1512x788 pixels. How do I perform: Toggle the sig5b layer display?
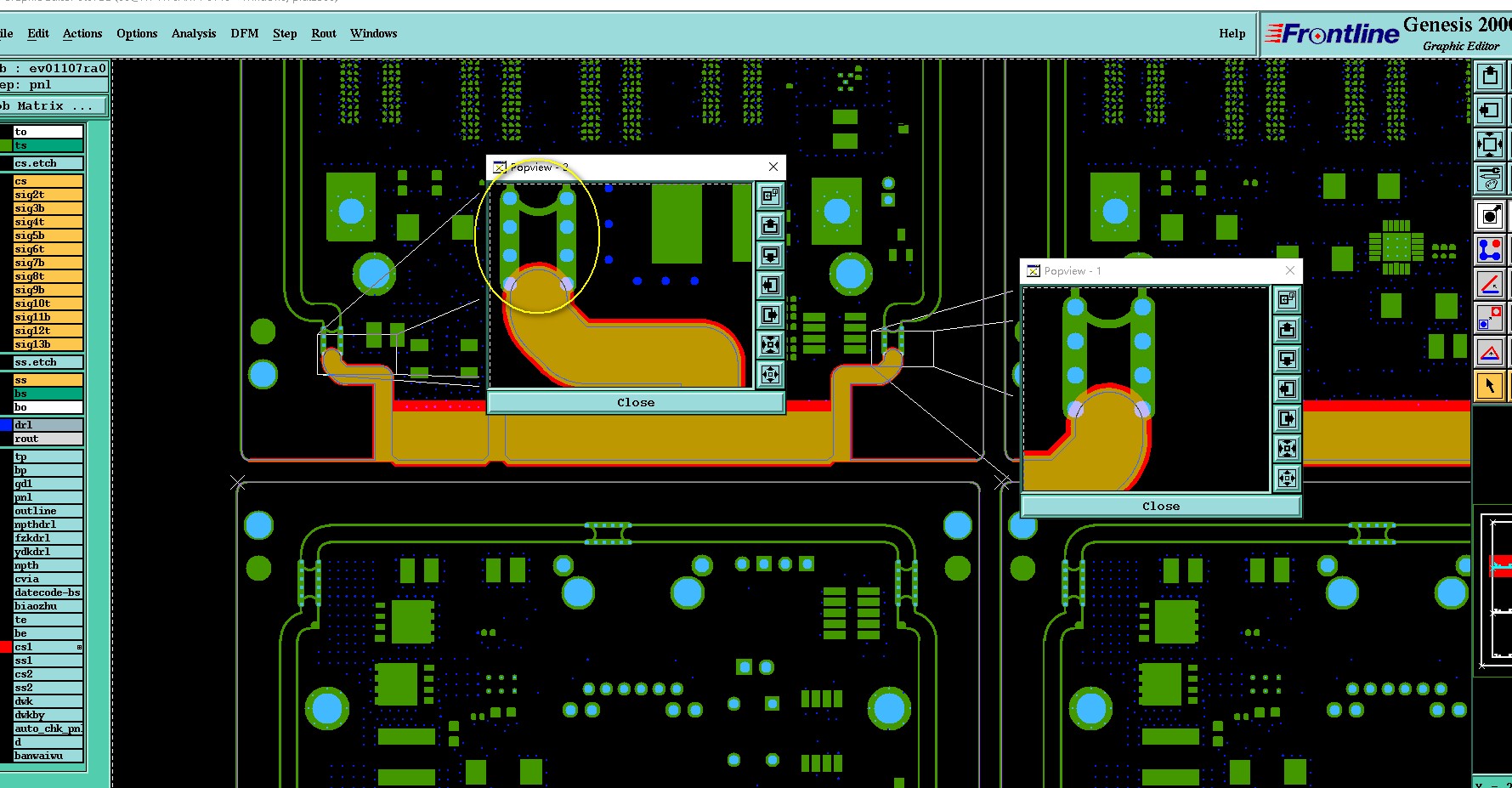[x=48, y=235]
